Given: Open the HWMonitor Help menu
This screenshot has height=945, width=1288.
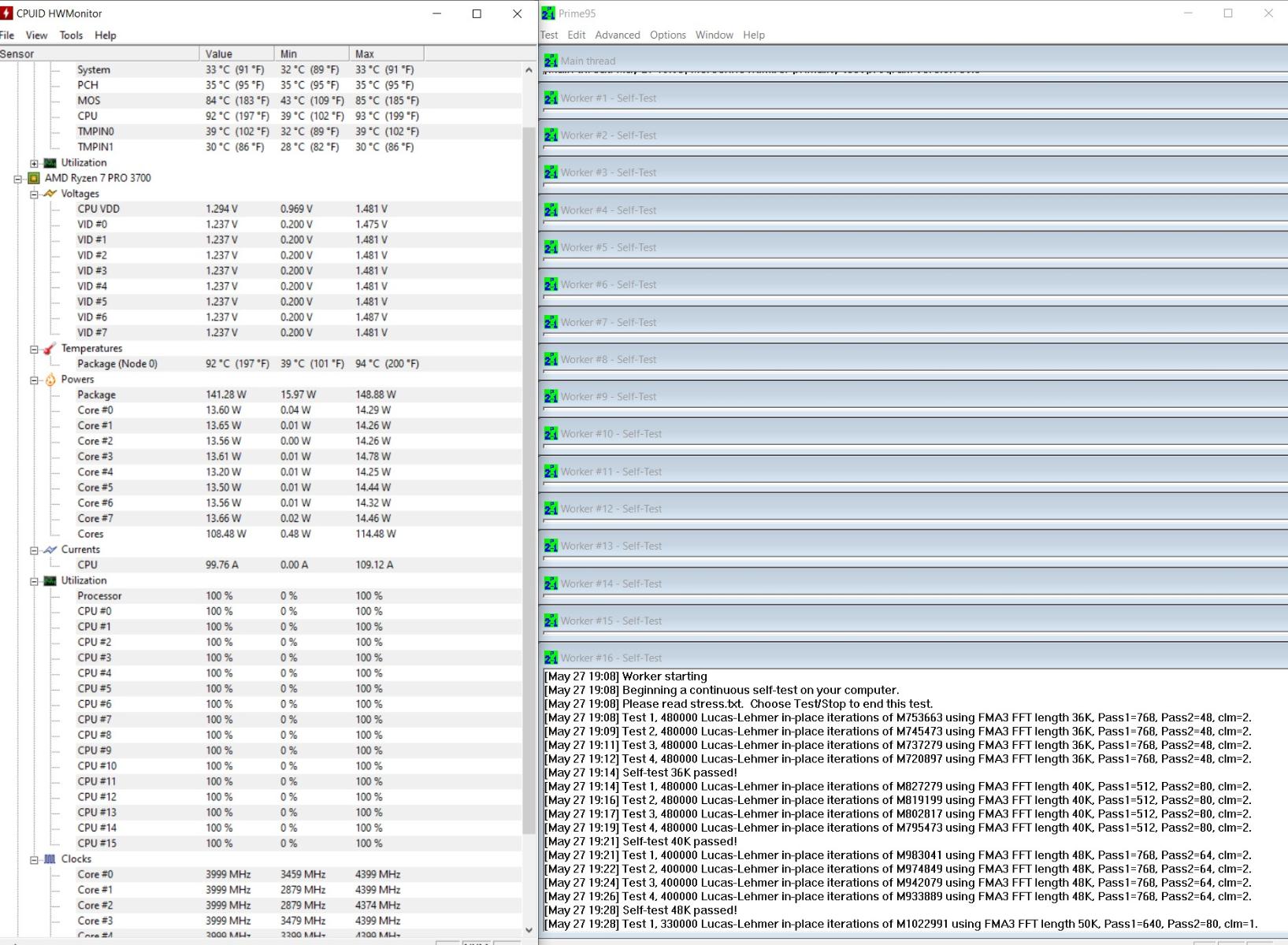Looking at the screenshot, I should tap(106, 35).
